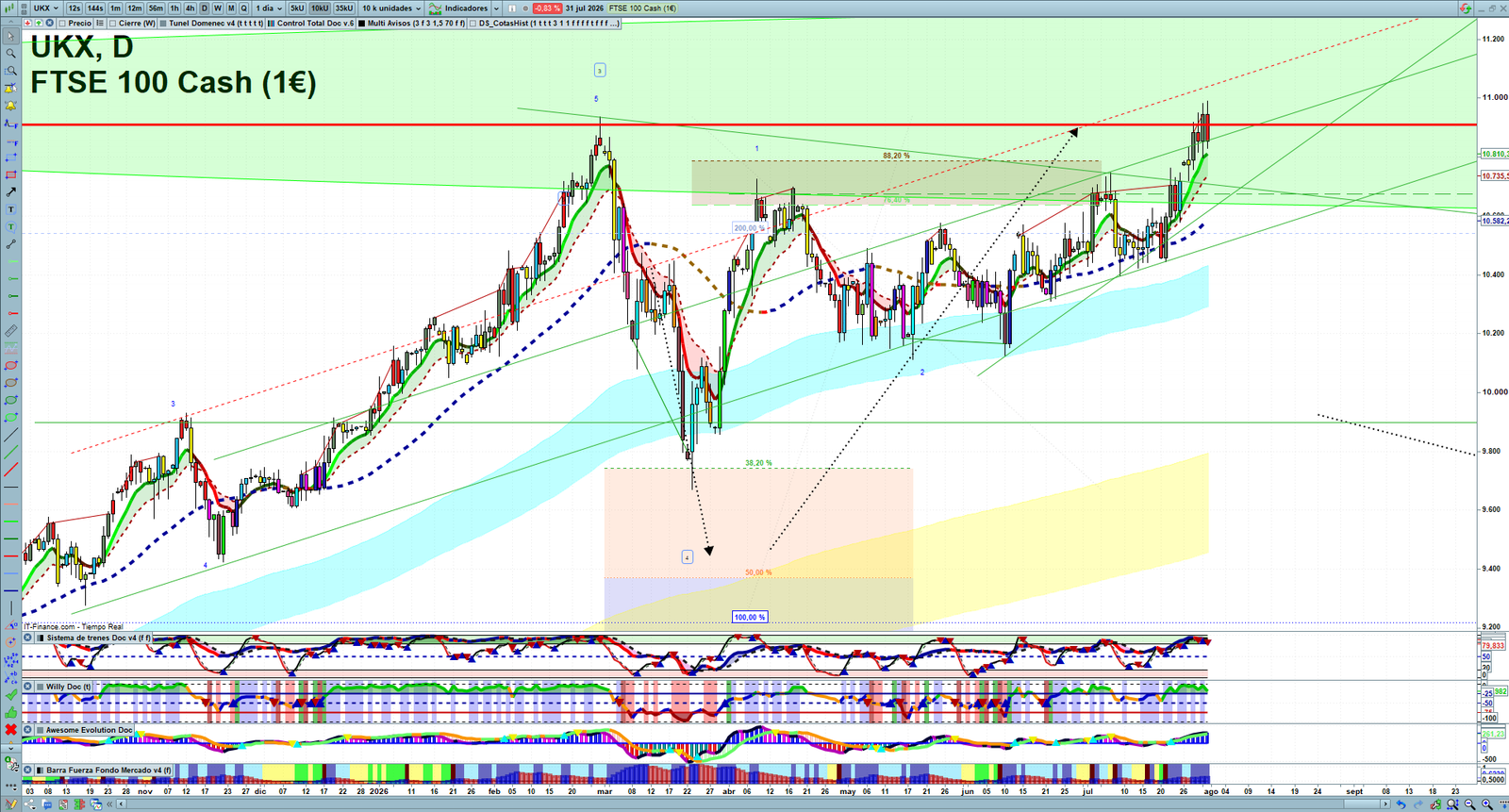
Task: Select the black arrow drawing tool
Action: click(11, 192)
